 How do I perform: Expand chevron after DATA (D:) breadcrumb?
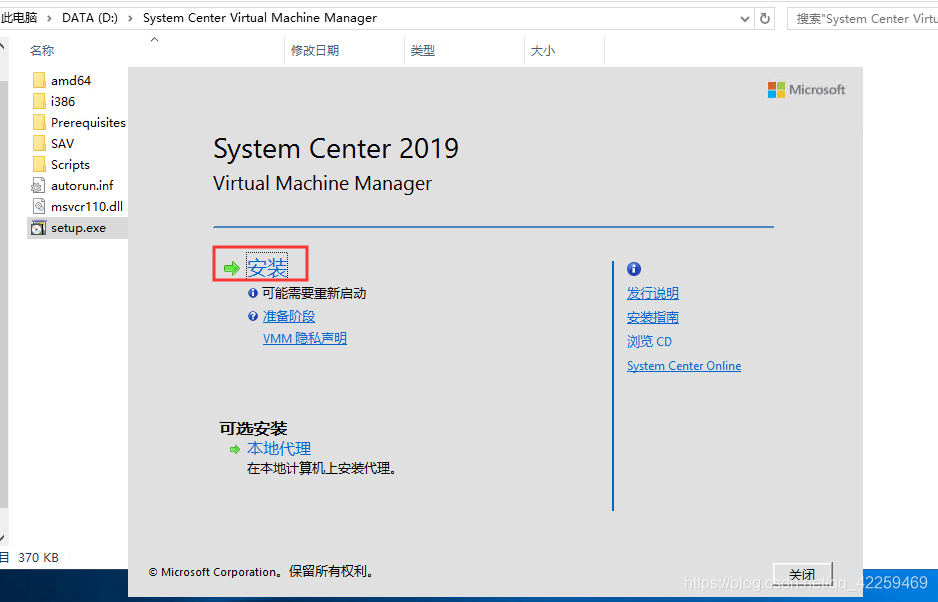coord(130,19)
